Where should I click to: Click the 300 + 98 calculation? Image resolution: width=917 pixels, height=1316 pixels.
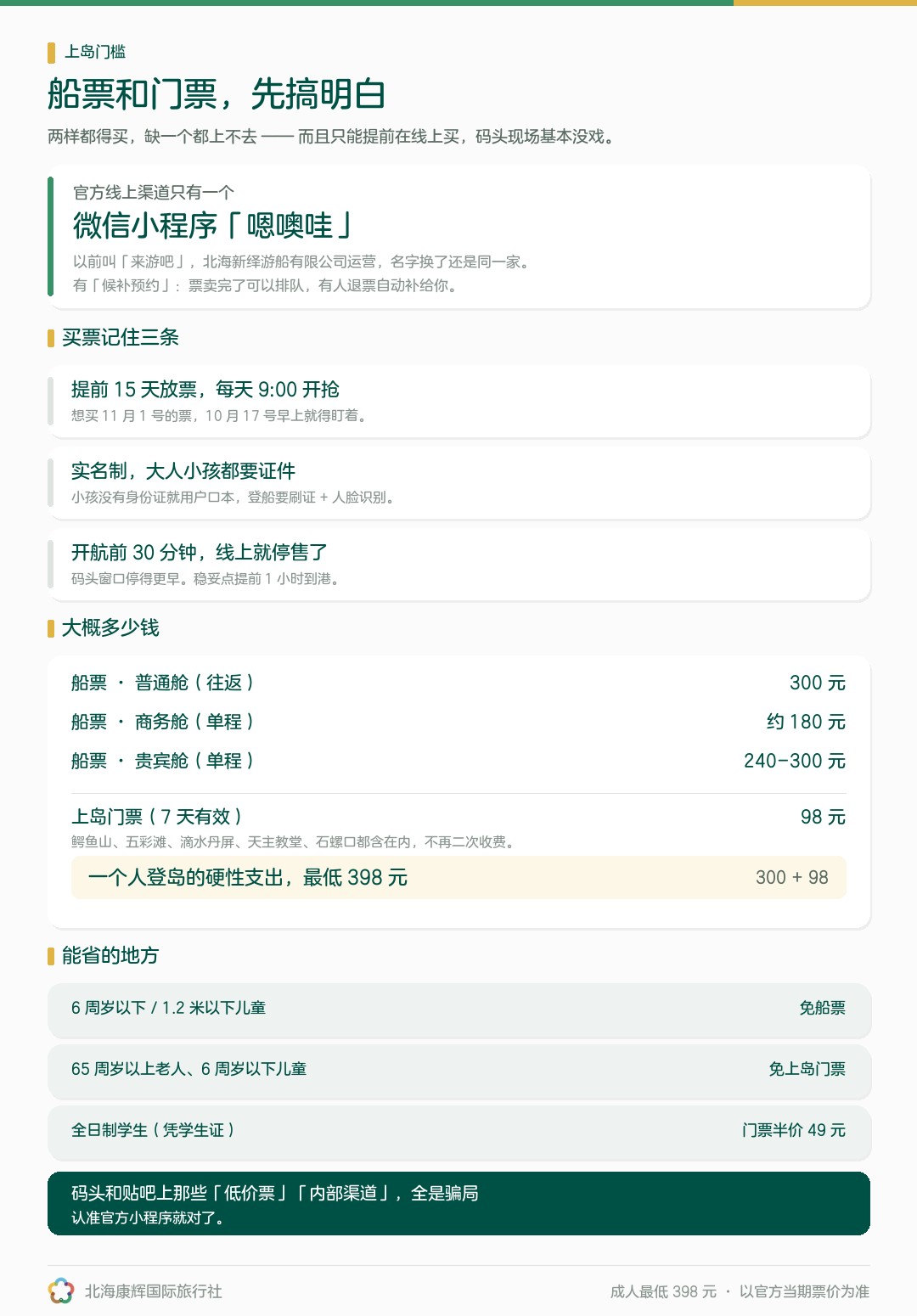[x=792, y=877]
